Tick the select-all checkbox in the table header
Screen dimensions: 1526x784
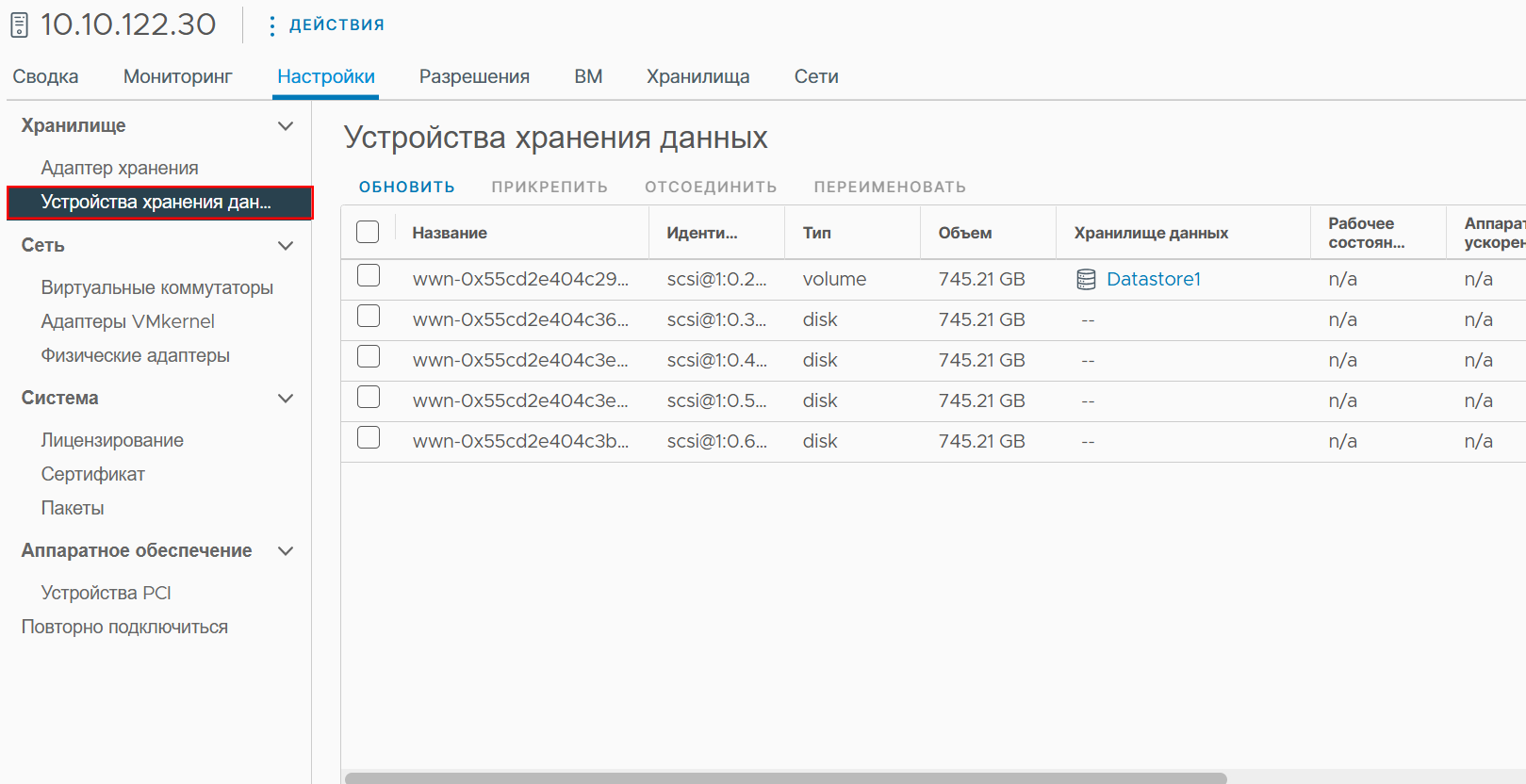[x=368, y=232]
